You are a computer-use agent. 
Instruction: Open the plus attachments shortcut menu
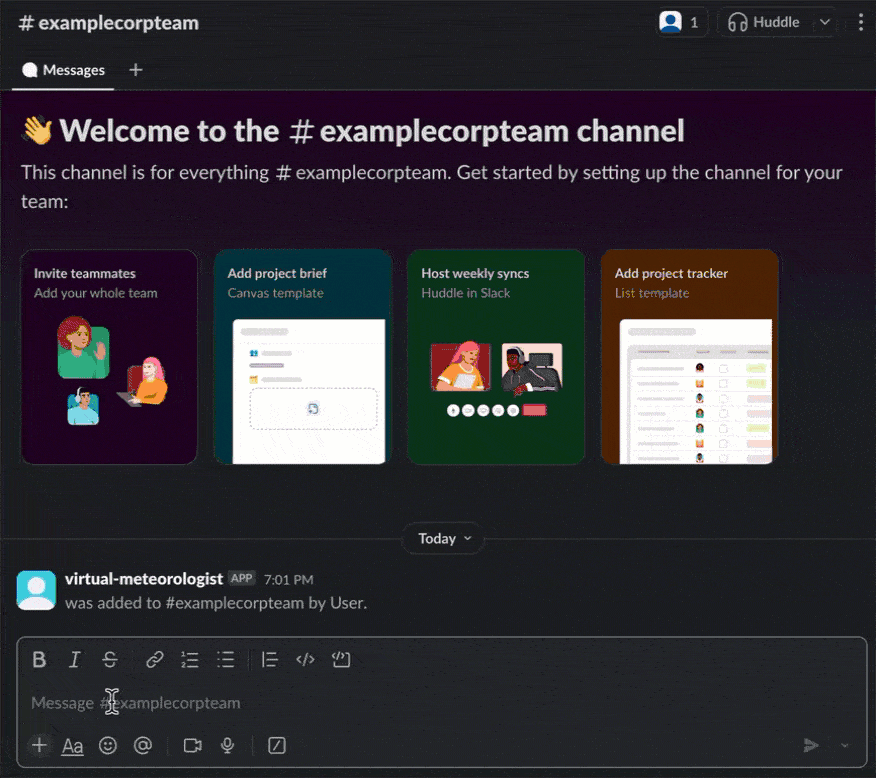point(39,745)
